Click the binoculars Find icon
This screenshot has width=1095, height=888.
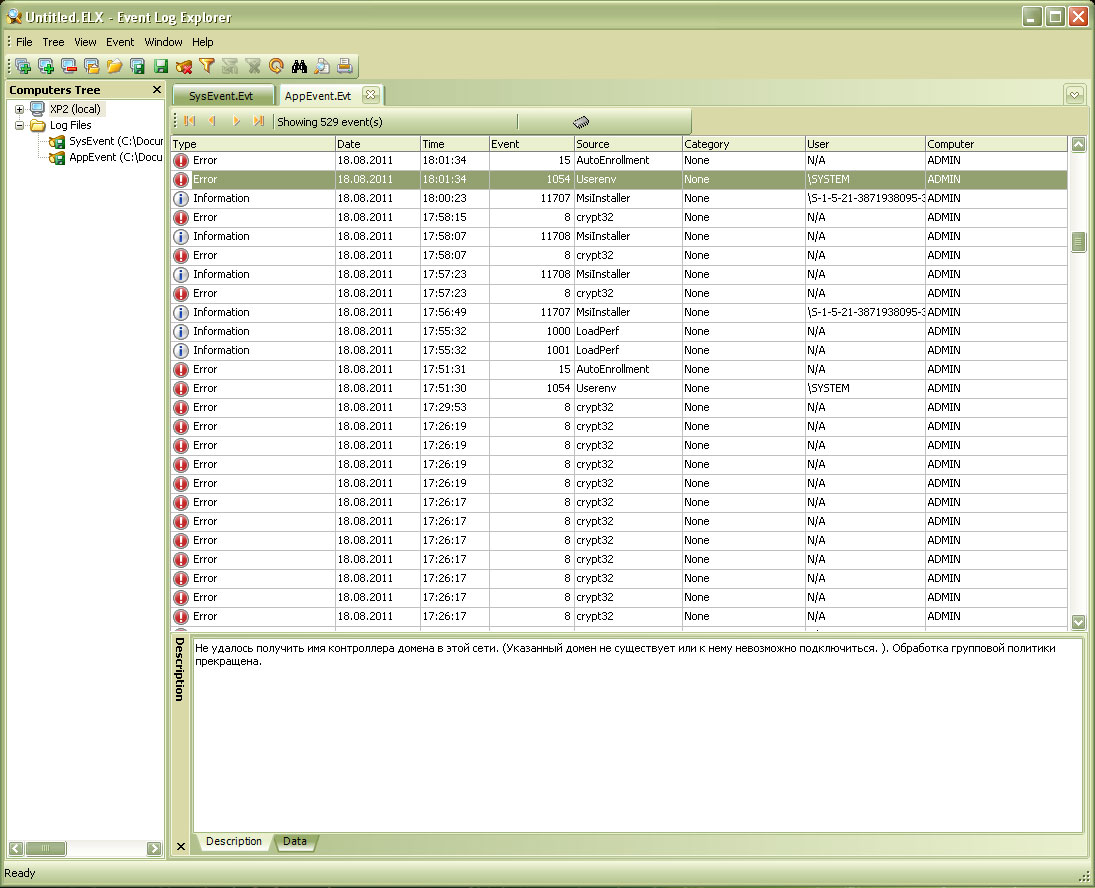(x=299, y=67)
